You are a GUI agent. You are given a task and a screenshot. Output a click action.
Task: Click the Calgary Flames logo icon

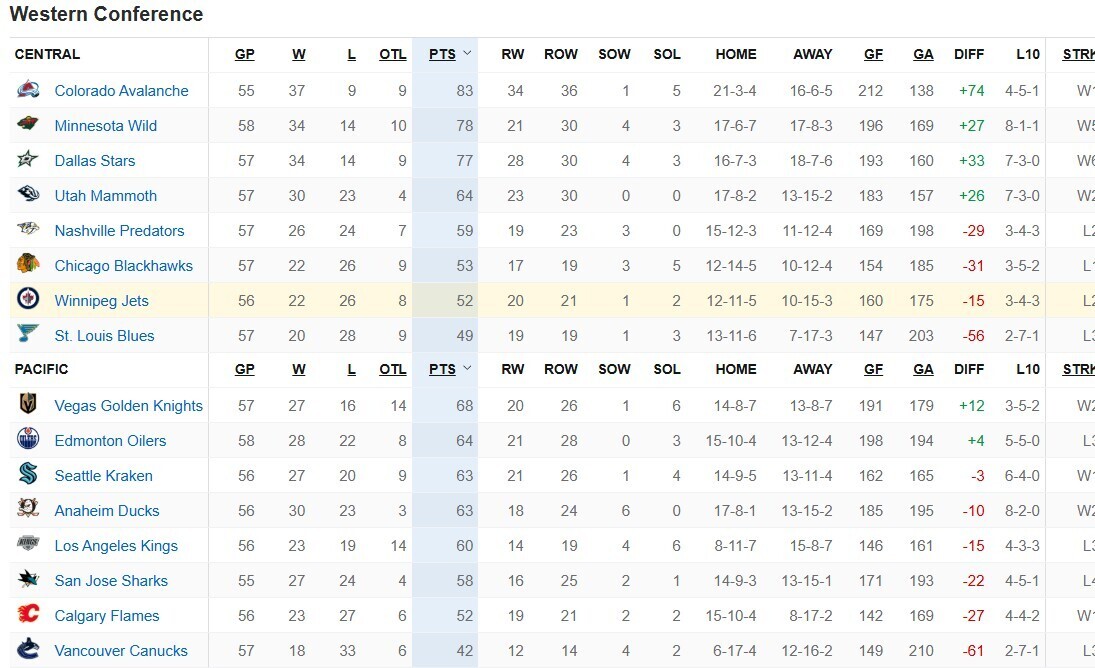point(29,614)
